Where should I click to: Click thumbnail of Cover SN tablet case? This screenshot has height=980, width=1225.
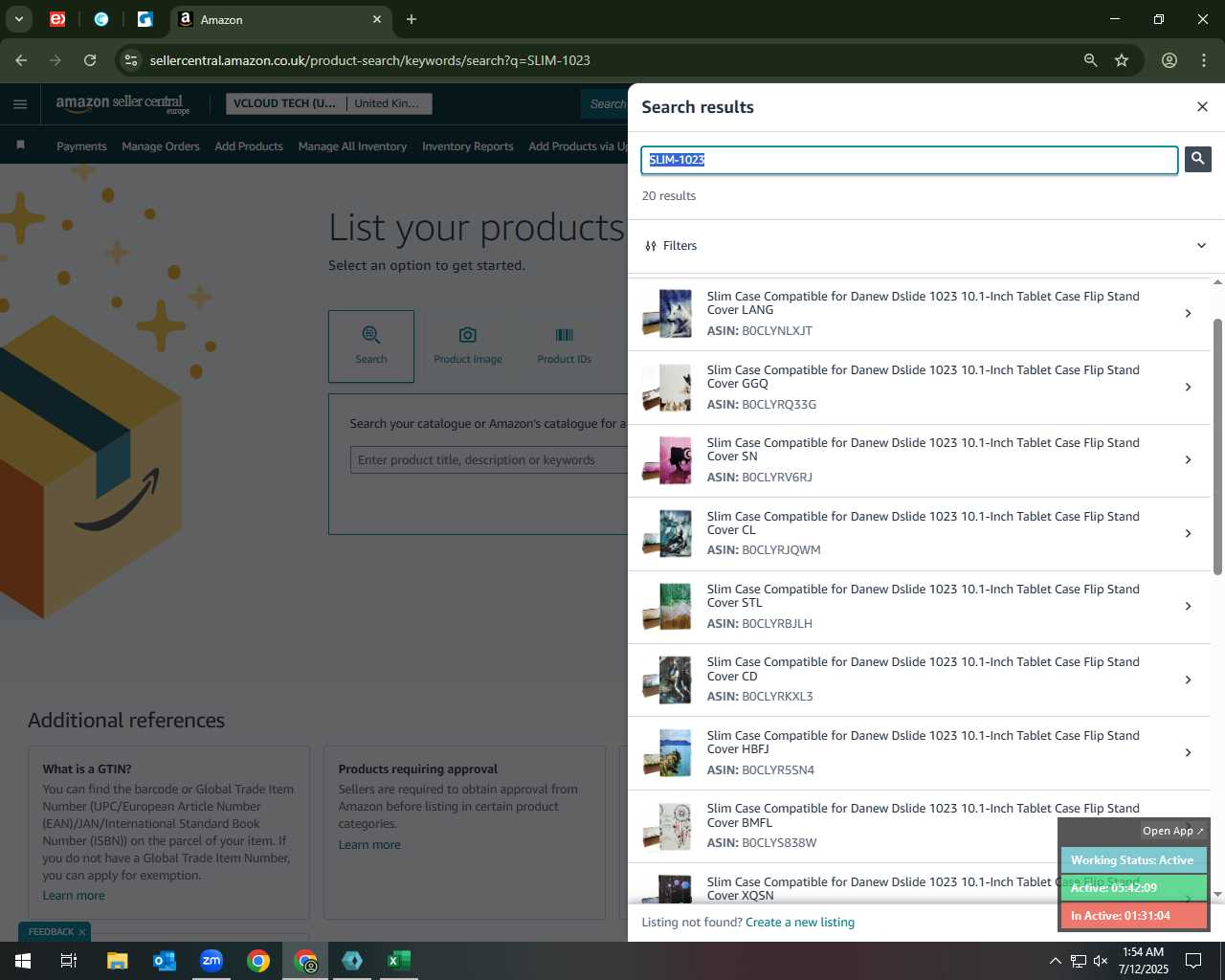coord(667,460)
